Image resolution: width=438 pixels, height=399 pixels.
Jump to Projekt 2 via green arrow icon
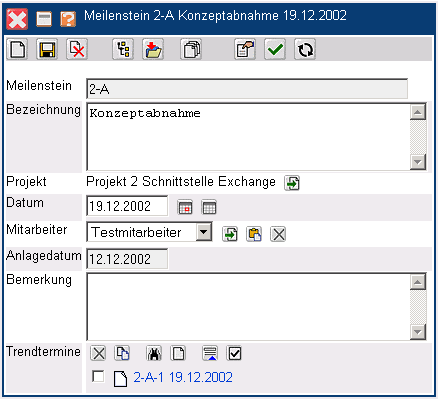292,183
